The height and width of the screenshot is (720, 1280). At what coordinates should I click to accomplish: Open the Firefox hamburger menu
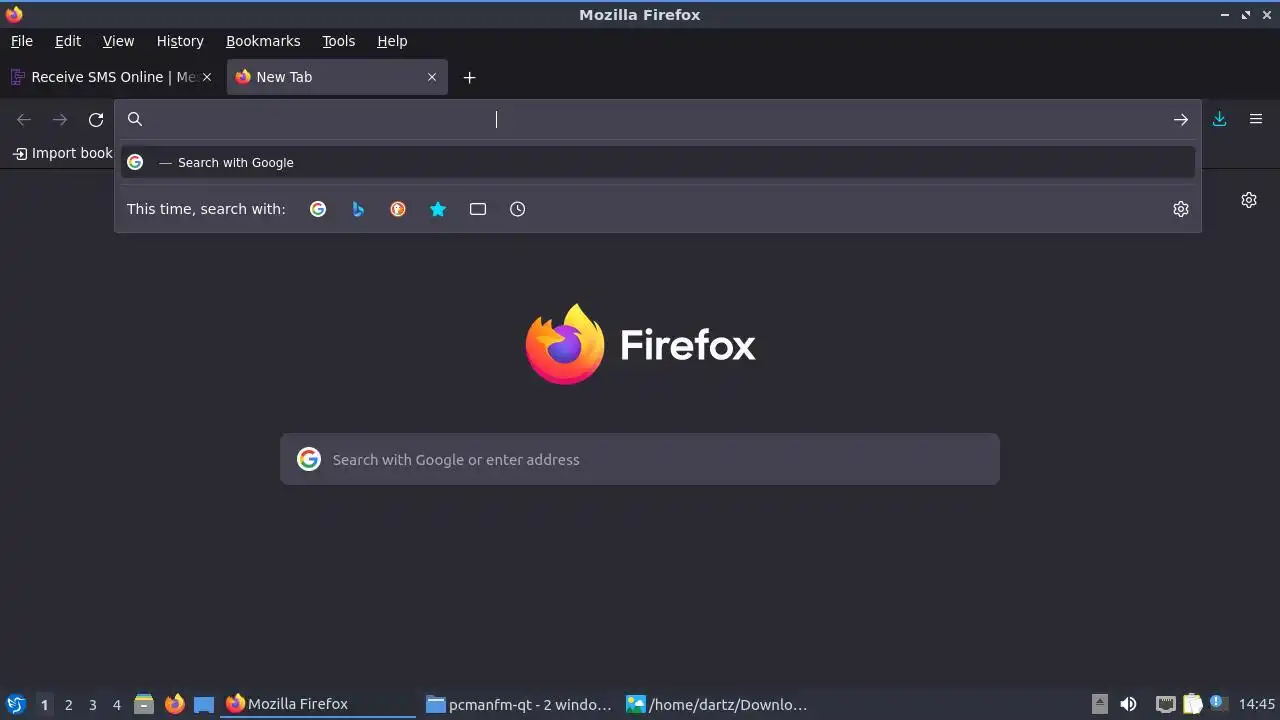(1256, 119)
